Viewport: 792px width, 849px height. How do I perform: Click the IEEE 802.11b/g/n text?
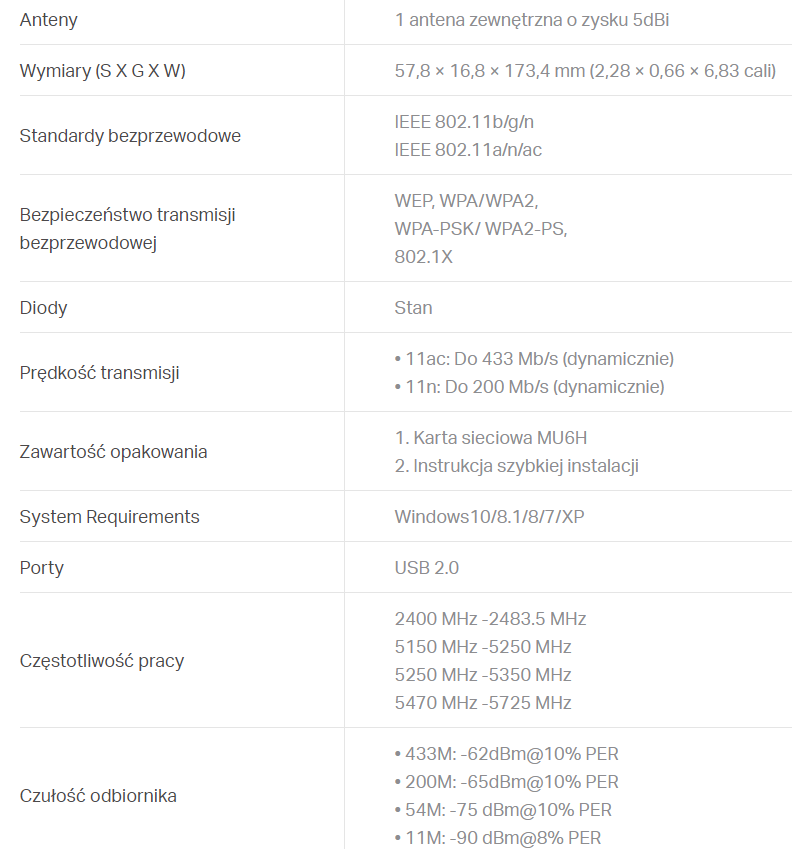(464, 122)
